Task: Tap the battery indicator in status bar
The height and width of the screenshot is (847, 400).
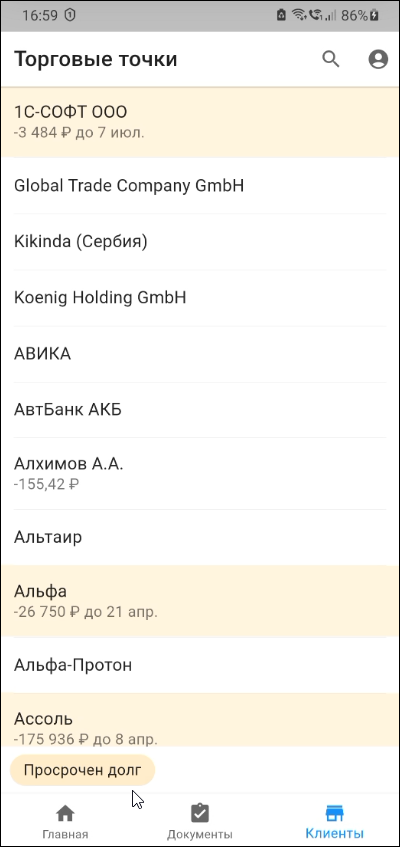Action: tap(374, 16)
